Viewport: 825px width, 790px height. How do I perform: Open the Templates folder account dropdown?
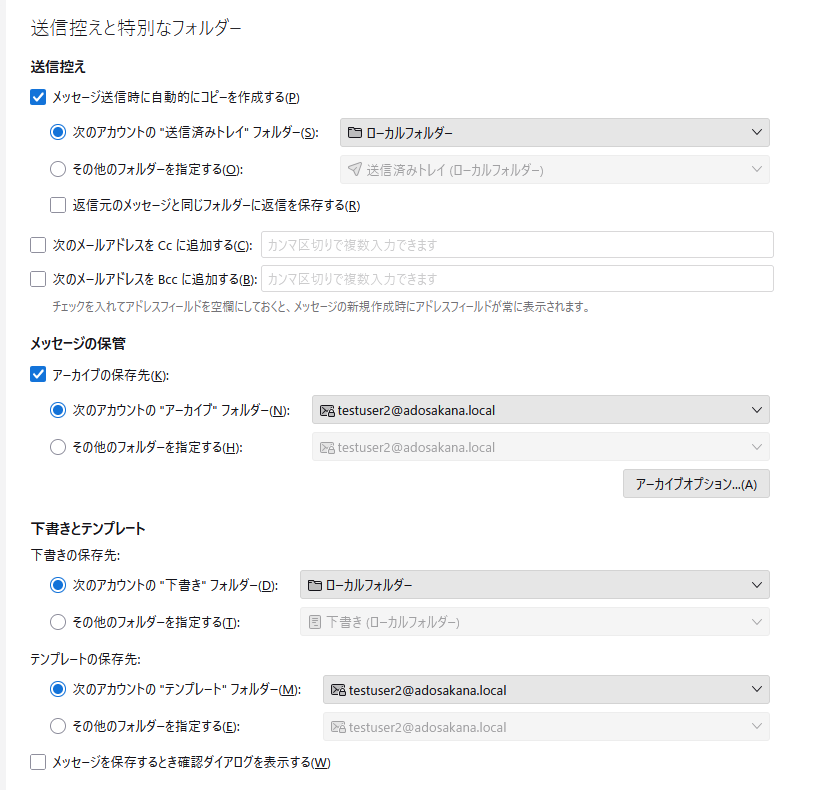pos(546,689)
